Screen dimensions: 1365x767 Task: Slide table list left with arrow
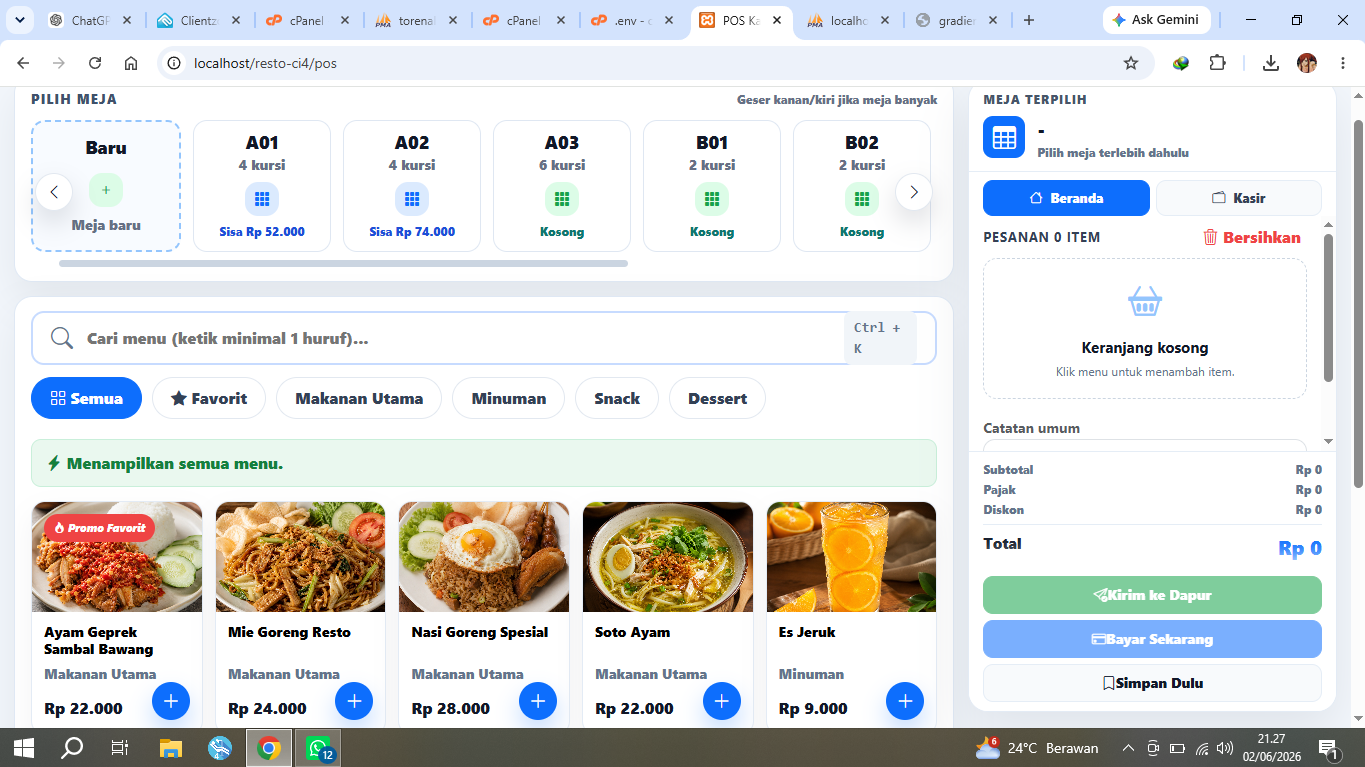pos(54,191)
